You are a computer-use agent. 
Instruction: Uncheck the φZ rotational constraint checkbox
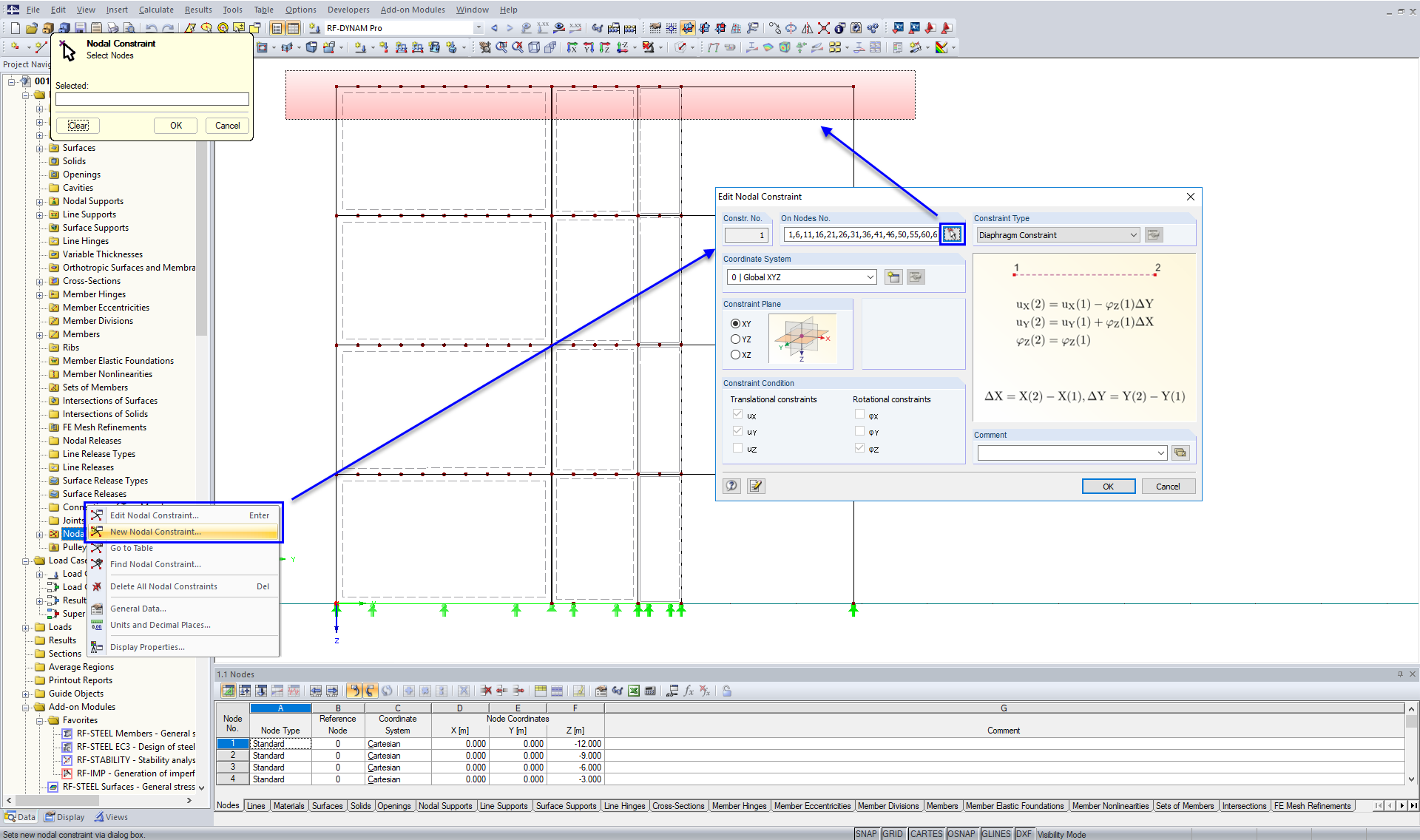click(859, 447)
